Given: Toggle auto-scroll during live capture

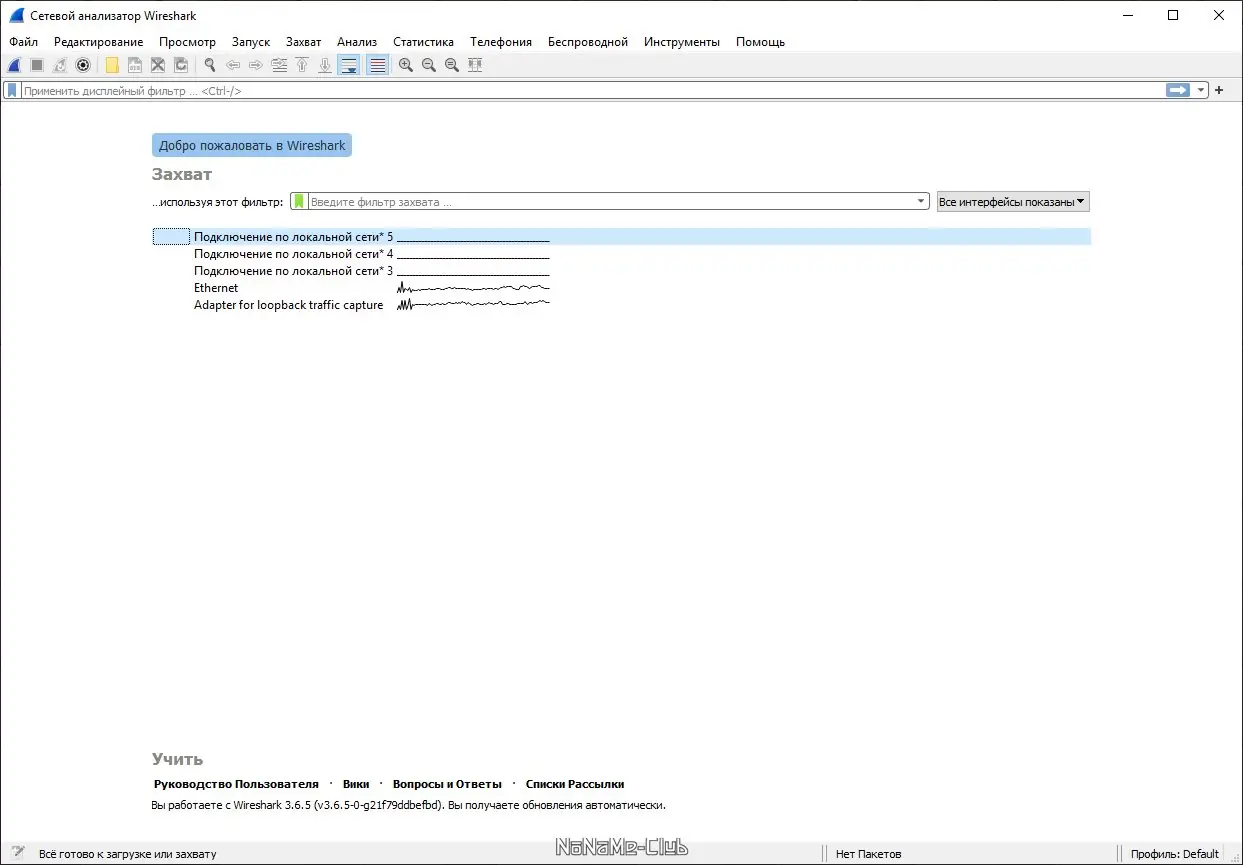Looking at the screenshot, I should pos(348,65).
